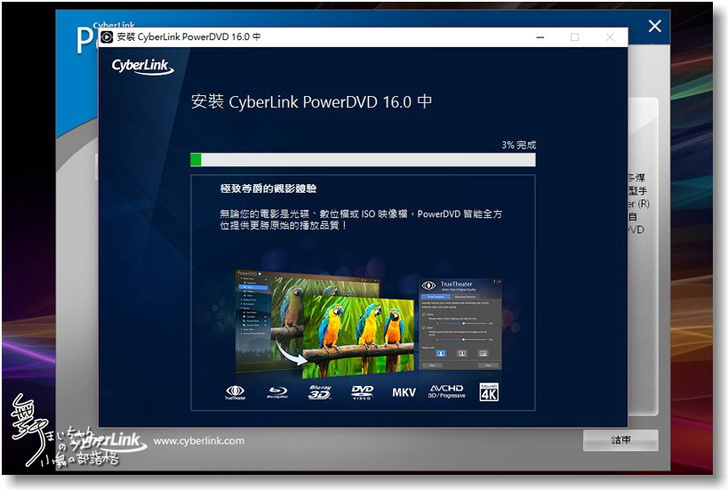The image size is (728, 490).
Task: Click the 安裝 CyberLink PowerDVD 16.0 中 heading
Action: 312,102
